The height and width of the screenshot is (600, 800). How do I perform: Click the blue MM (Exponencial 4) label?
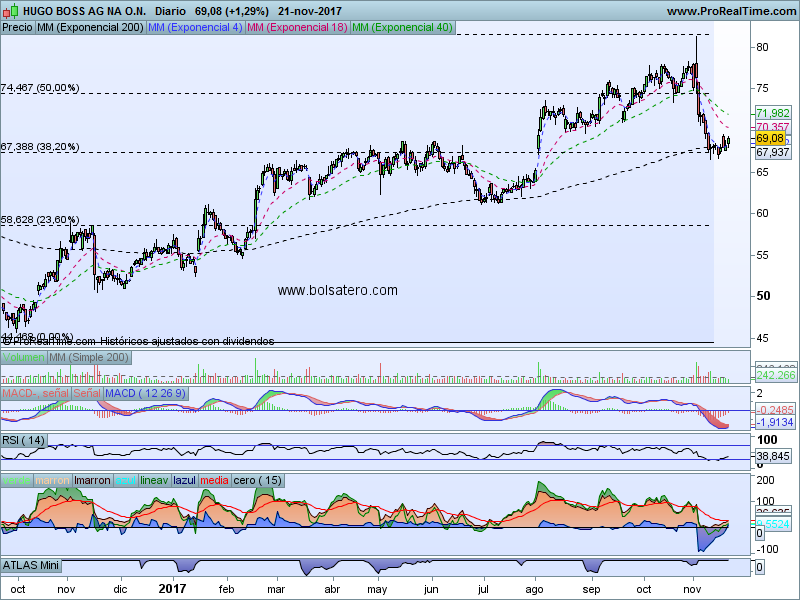tap(195, 27)
